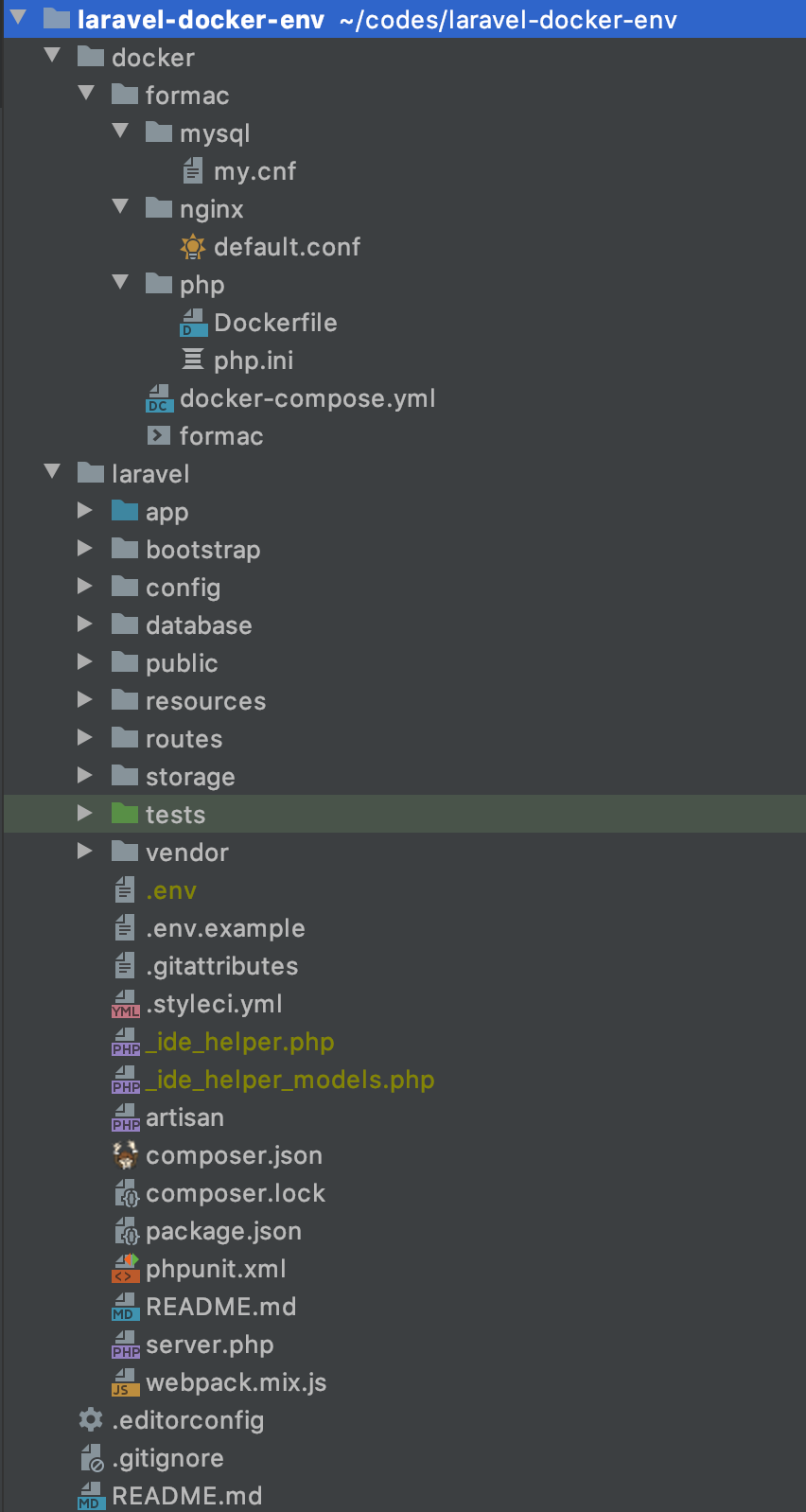The image size is (806, 1512).
Task: Click the formac shell script icon
Action: (159, 435)
